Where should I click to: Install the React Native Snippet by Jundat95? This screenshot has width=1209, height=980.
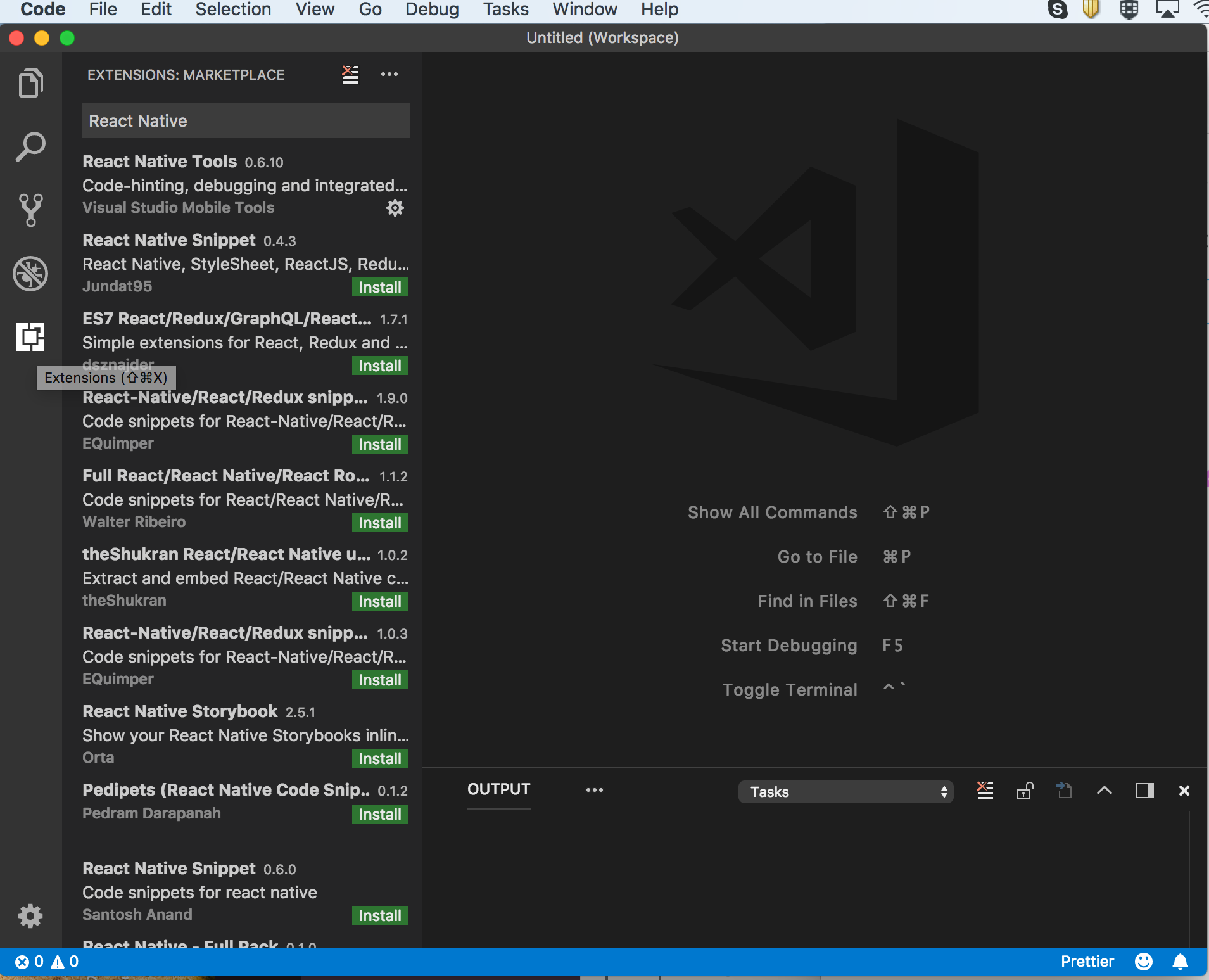click(x=379, y=287)
